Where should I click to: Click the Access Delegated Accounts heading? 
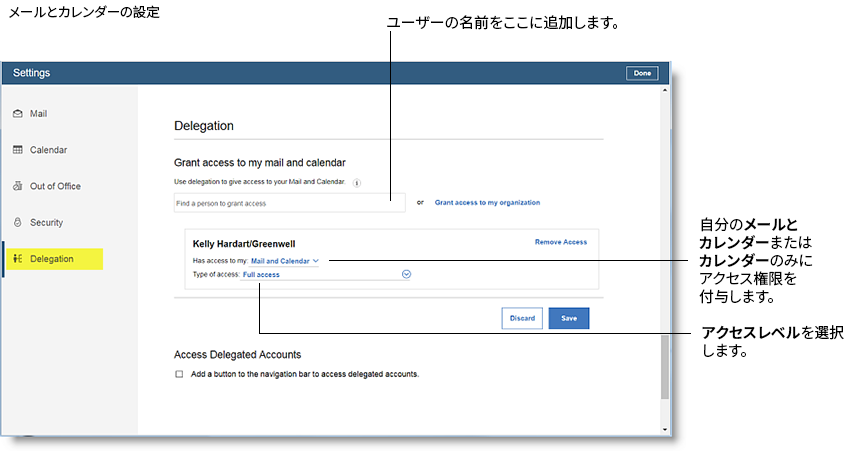237,354
